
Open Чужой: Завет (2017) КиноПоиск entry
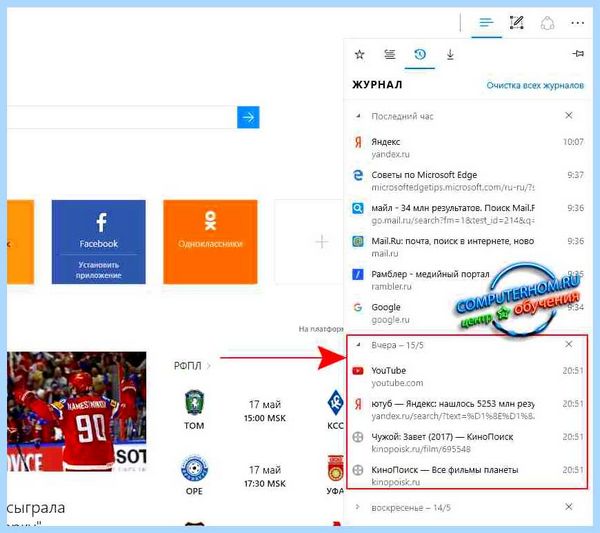coord(468,442)
